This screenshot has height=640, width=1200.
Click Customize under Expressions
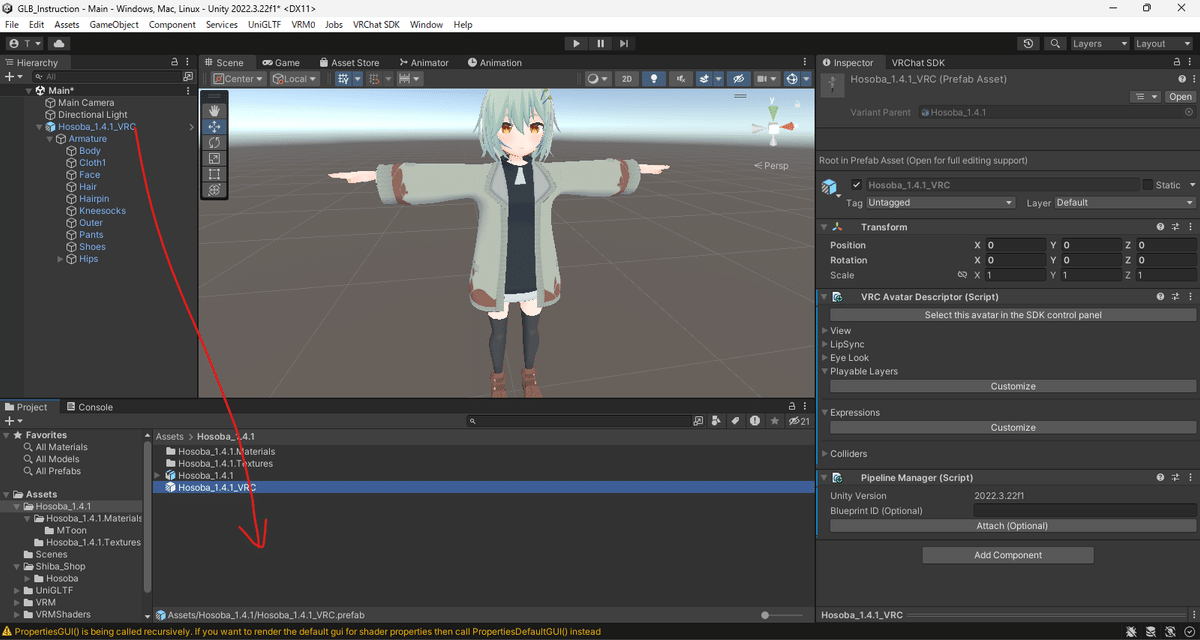coord(1013,427)
